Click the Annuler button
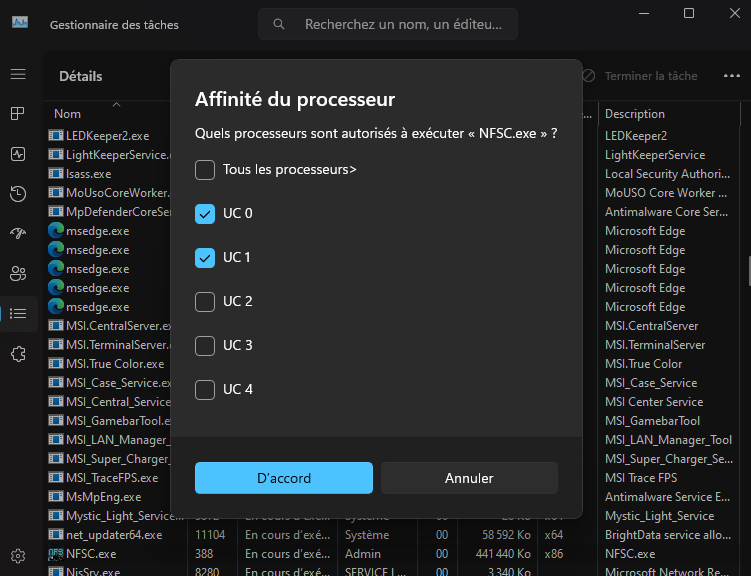This screenshot has width=751, height=576. (469, 478)
